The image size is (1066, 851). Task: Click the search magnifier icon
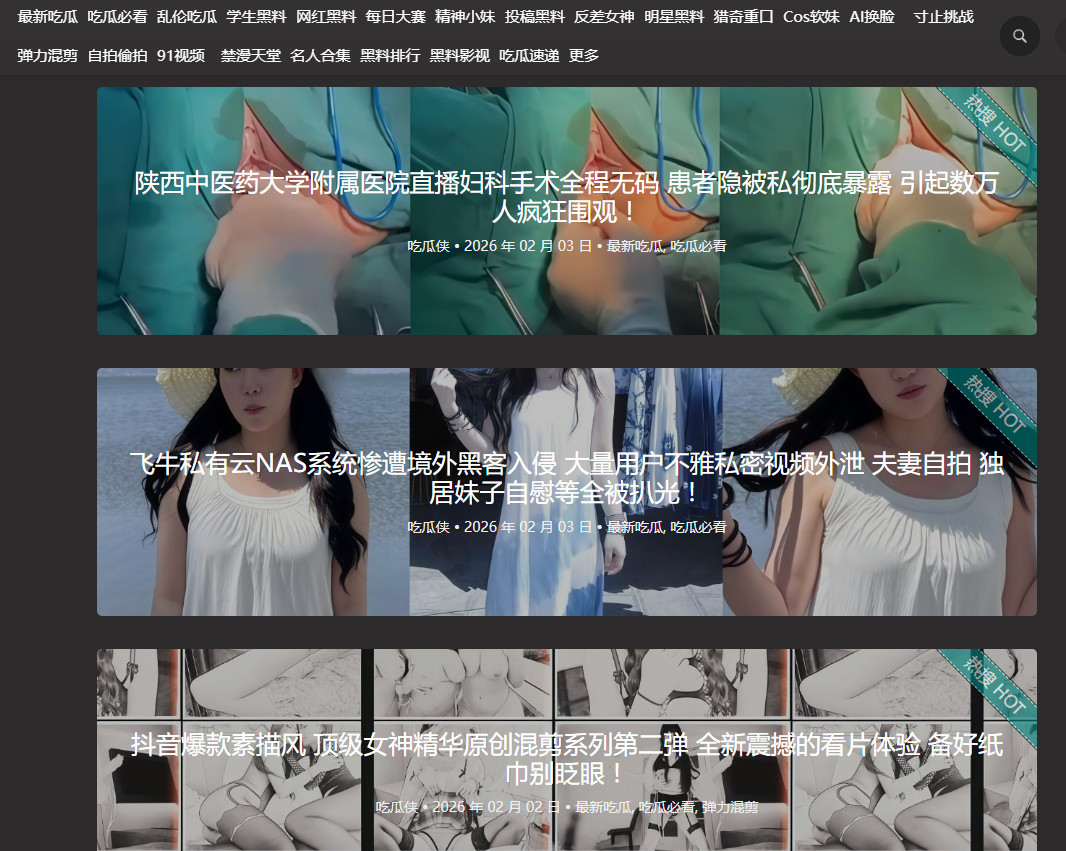(1019, 36)
